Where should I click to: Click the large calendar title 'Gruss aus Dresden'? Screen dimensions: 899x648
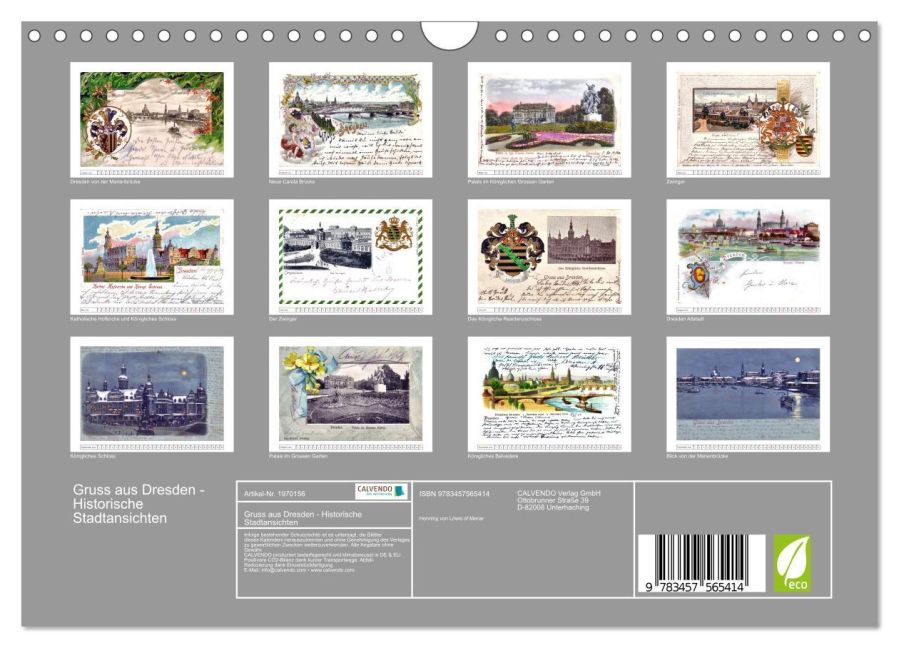click(139, 504)
